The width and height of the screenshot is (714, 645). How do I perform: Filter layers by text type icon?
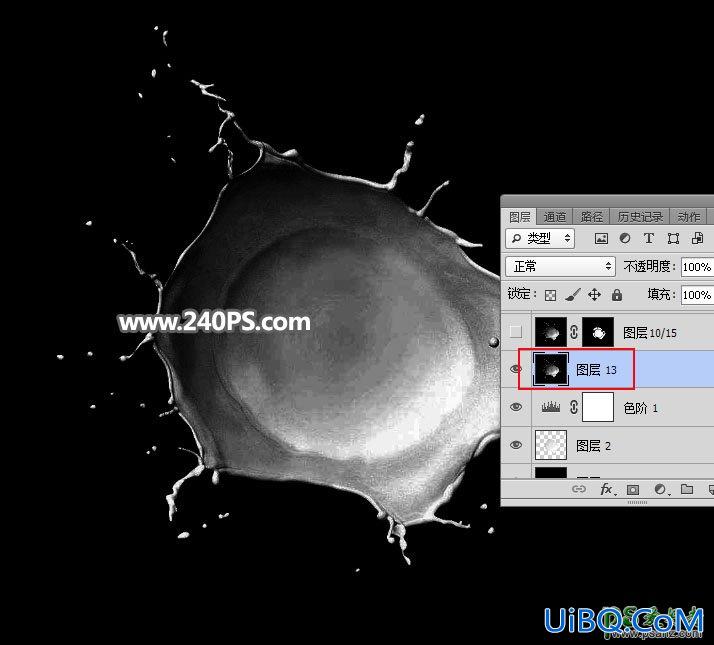coord(648,238)
